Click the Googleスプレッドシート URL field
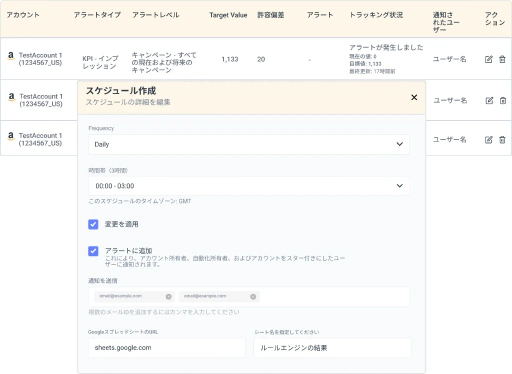The image size is (512, 374). pos(167,348)
